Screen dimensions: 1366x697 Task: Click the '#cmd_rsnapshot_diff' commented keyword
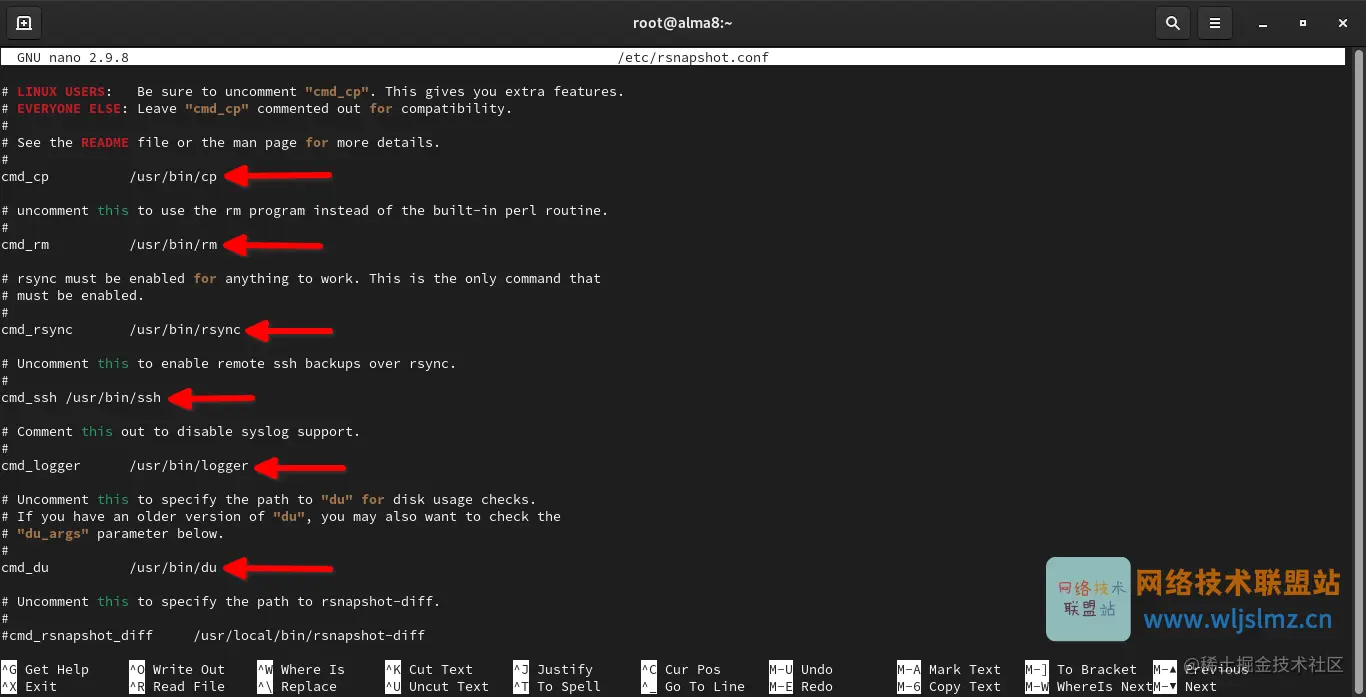77,635
